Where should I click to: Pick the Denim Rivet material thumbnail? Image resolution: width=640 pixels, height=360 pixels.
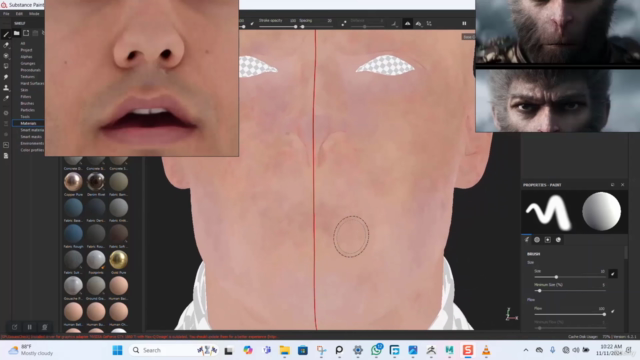96,182
